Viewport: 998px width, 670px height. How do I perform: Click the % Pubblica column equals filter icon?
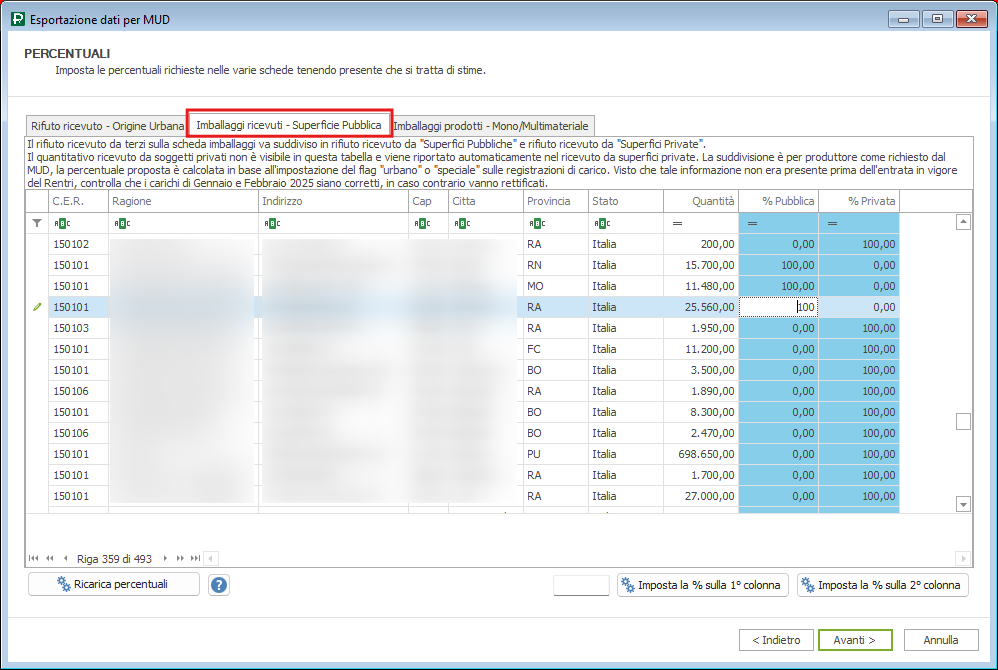tap(752, 223)
